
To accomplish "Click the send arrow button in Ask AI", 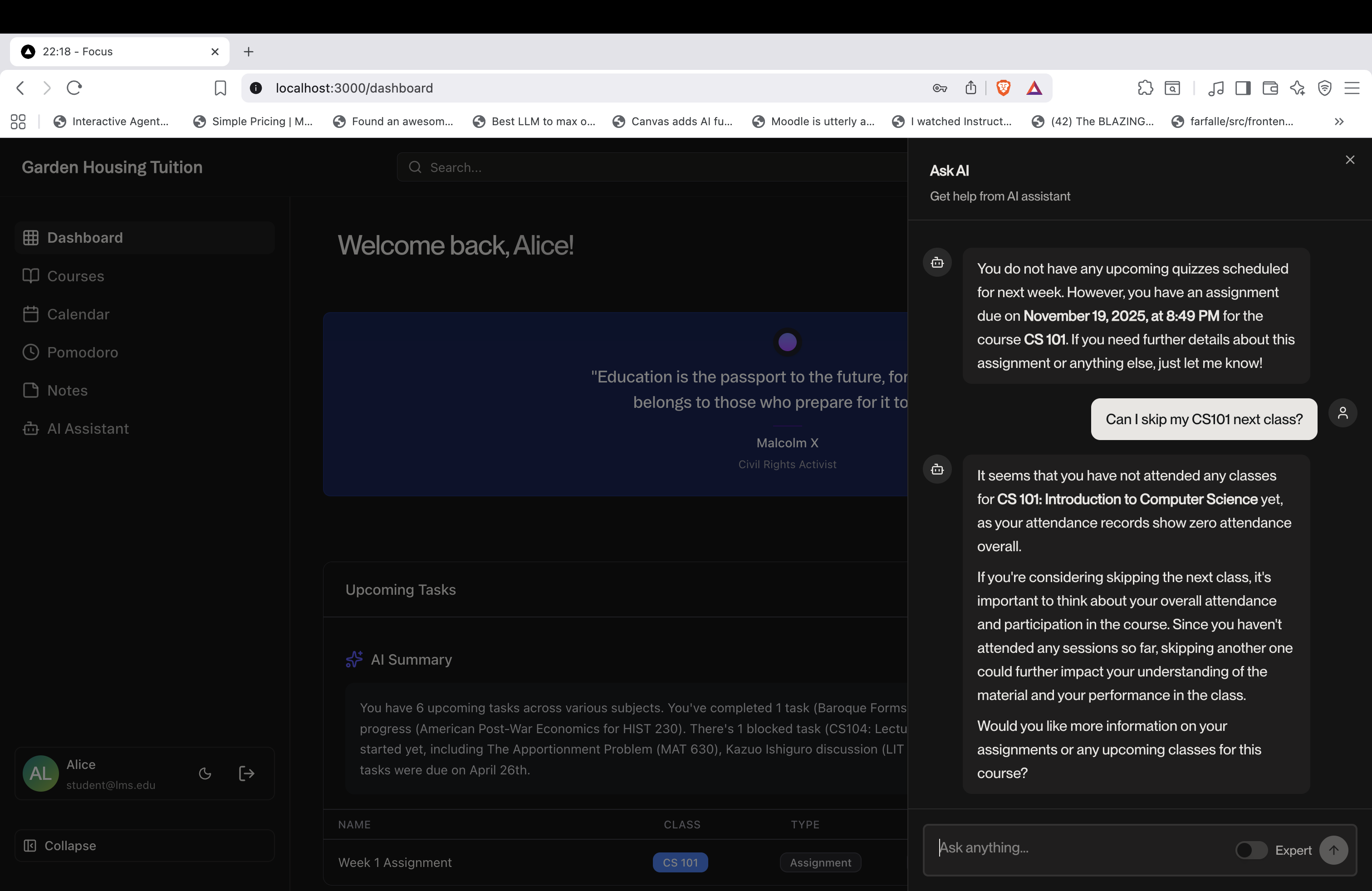I will [x=1333, y=850].
